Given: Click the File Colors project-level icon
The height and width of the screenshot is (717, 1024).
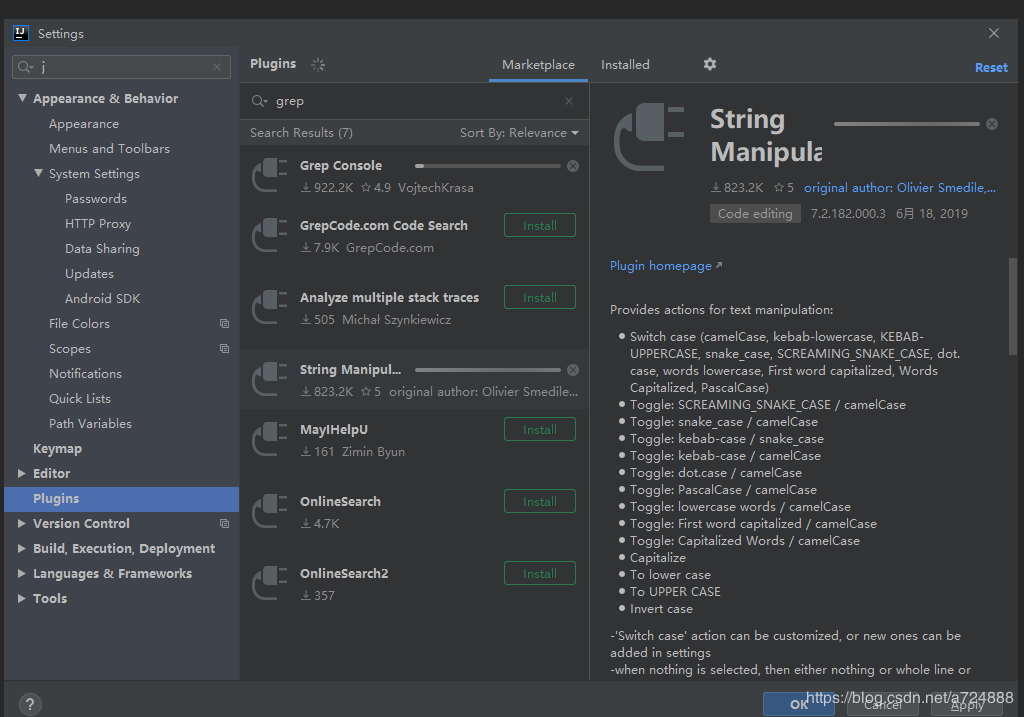Looking at the screenshot, I should coord(224,323).
